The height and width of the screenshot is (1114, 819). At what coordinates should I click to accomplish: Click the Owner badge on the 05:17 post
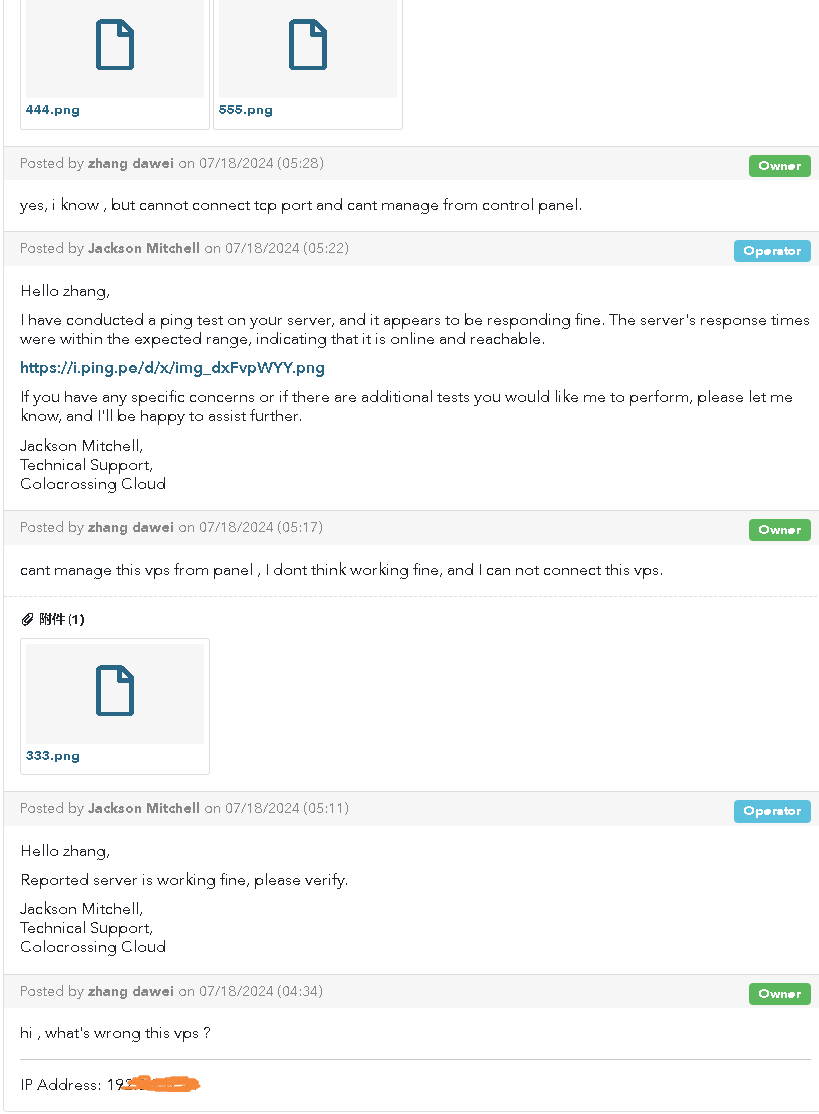click(779, 530)
